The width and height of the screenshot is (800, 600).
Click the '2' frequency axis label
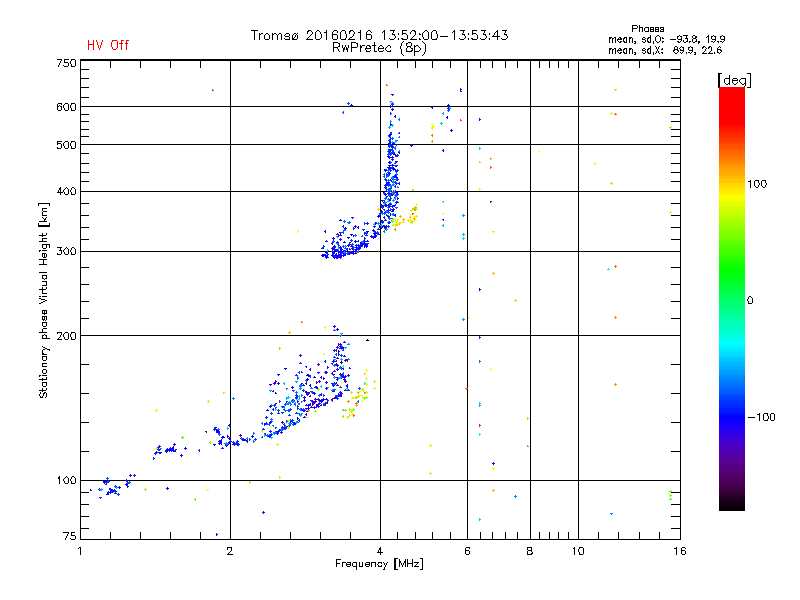(x=230, y=551)
